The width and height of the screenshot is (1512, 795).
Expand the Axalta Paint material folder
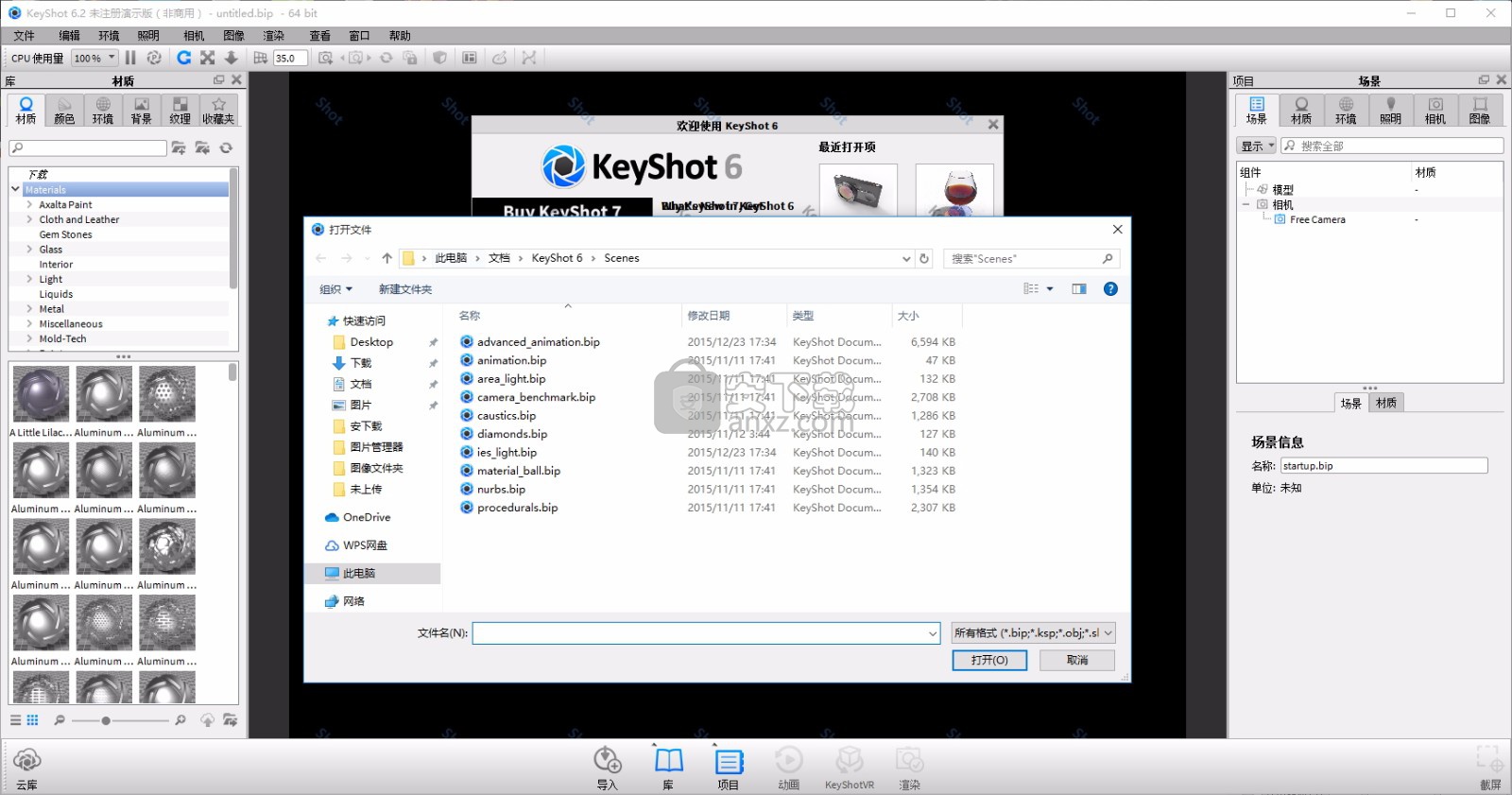[29, 204]
